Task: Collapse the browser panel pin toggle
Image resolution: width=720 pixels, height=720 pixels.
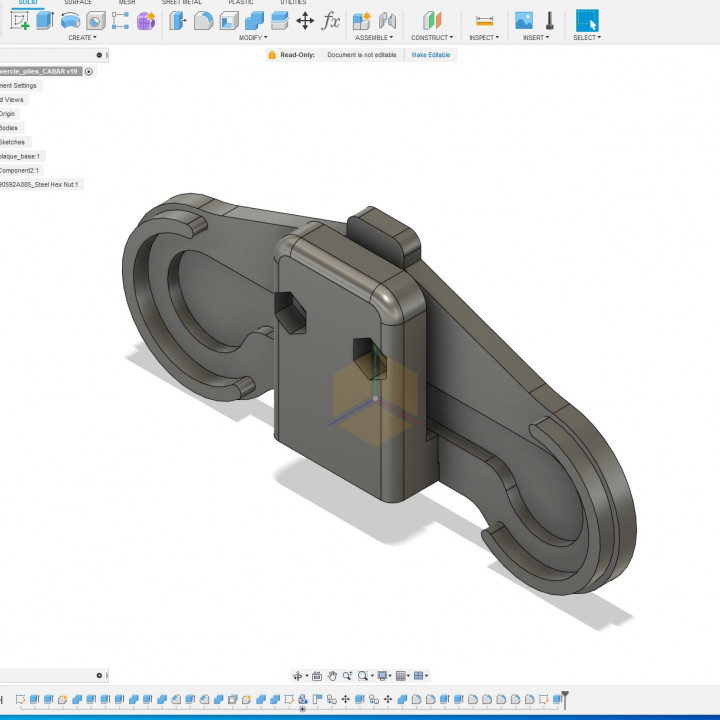Action: coord(99,55)
